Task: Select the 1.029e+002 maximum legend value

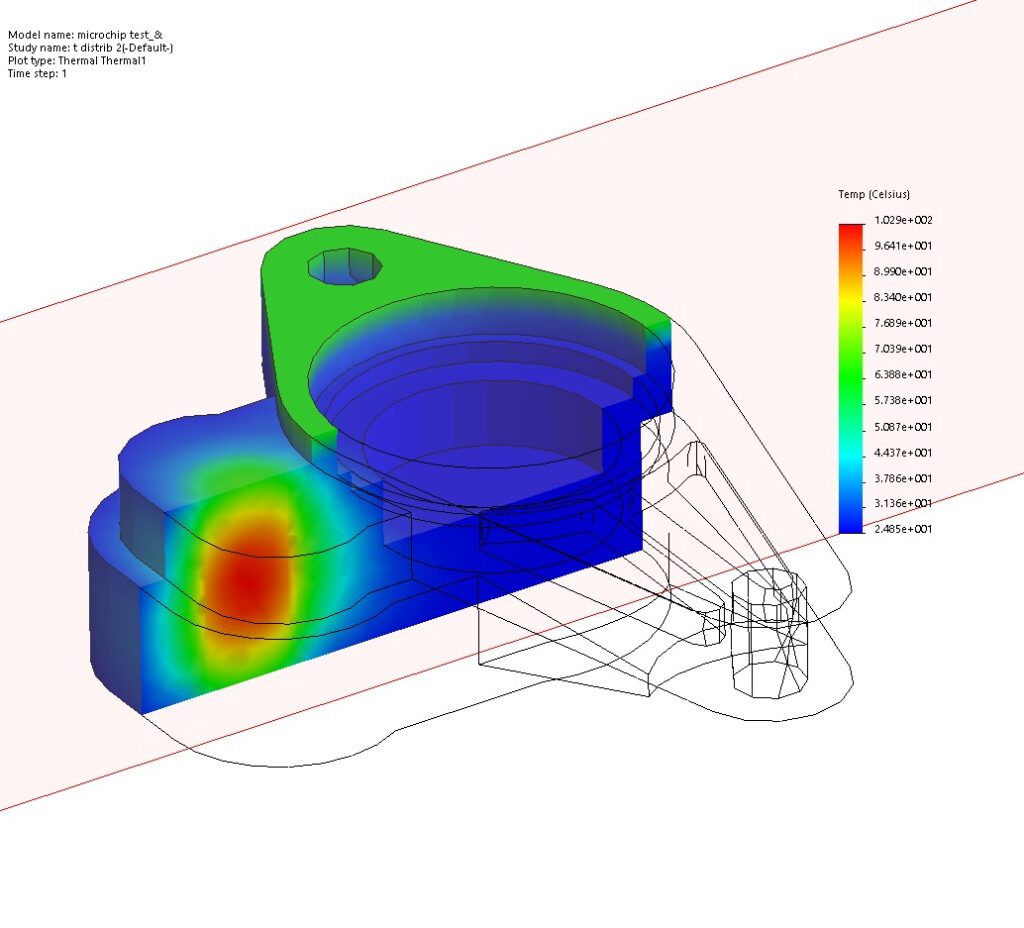Action: [x=903, y=220]
